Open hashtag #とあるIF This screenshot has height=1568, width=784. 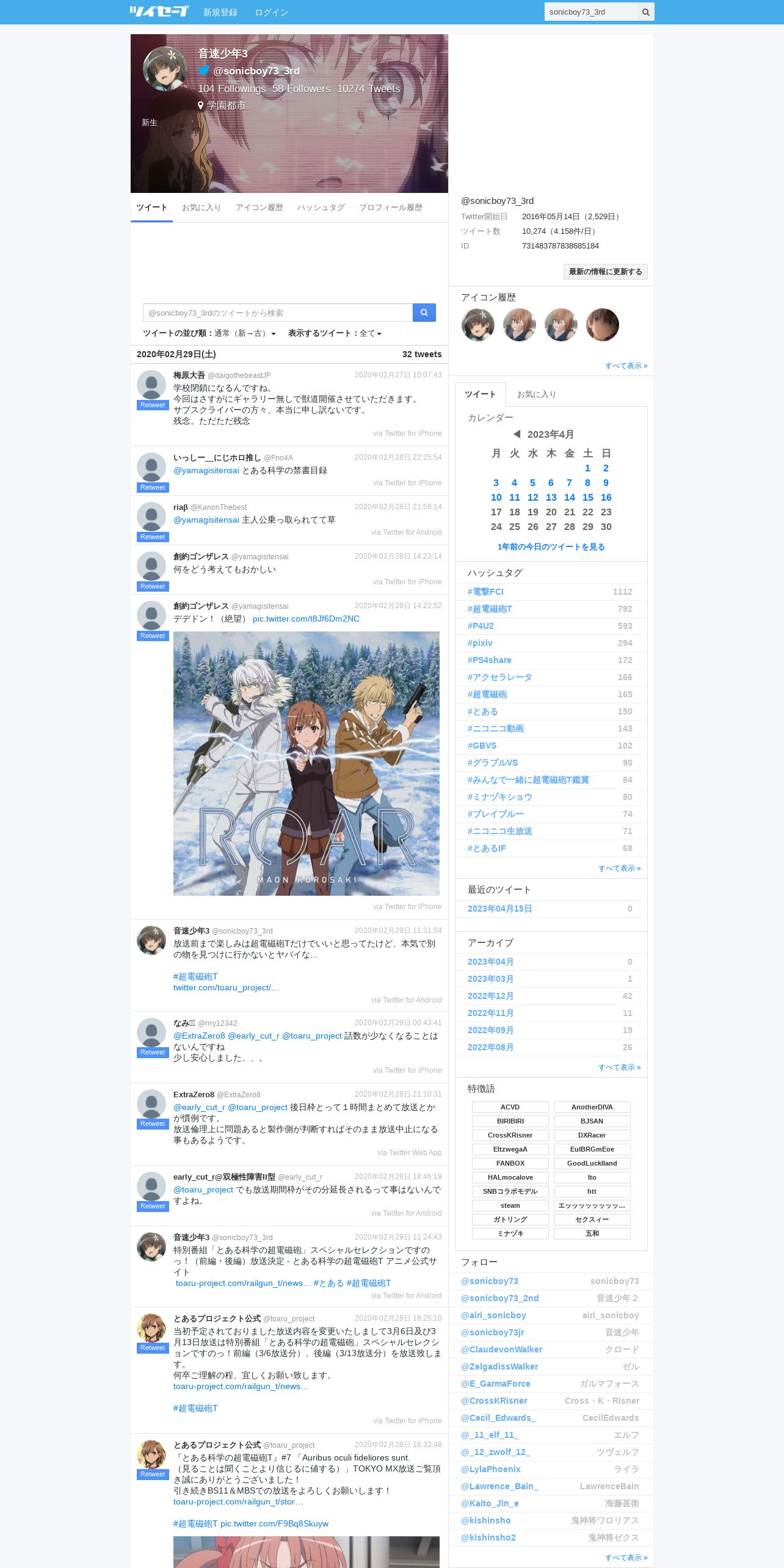[487, 848]
